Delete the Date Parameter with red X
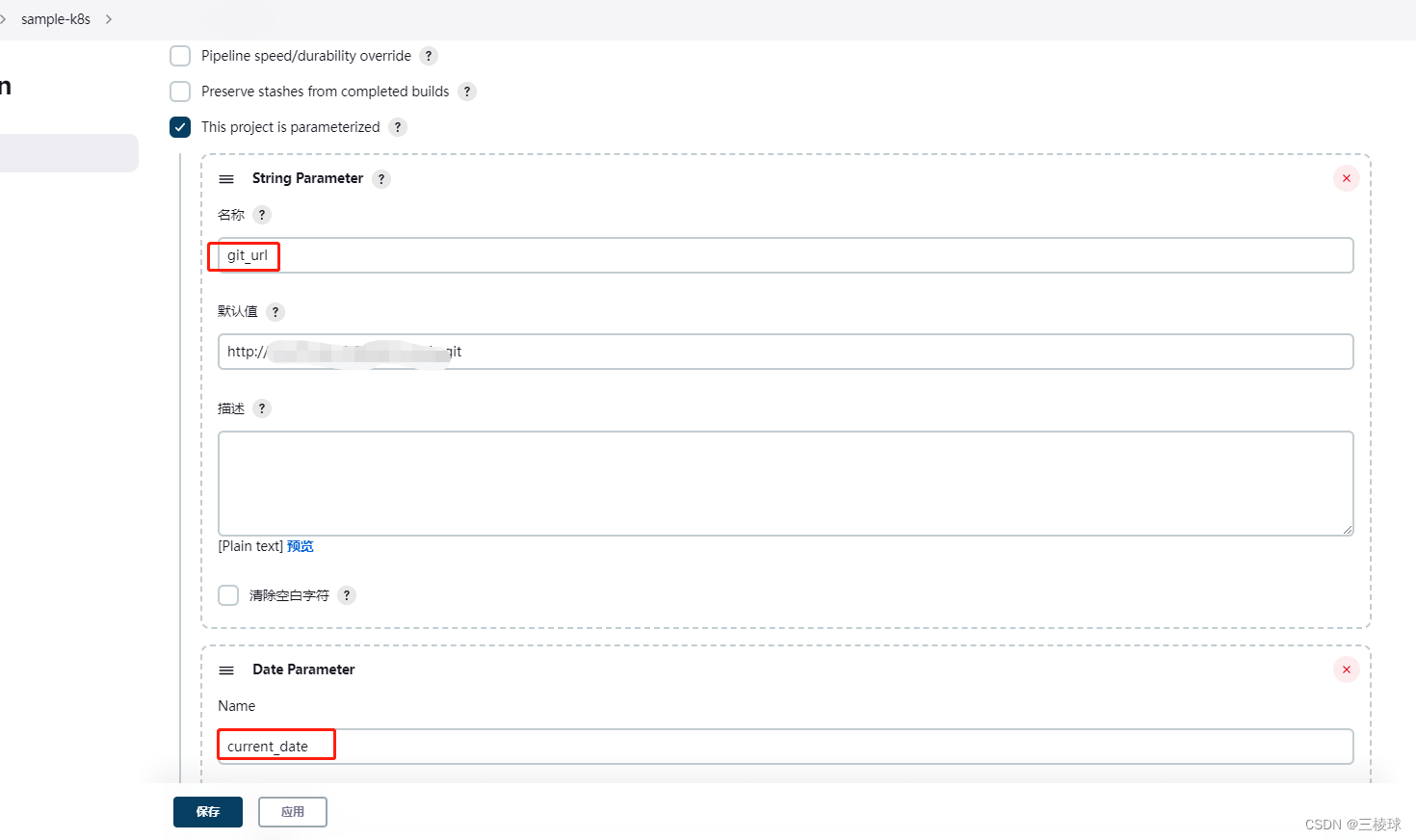The width and height of the screenshot is (1416, 840). (1346, 669)
